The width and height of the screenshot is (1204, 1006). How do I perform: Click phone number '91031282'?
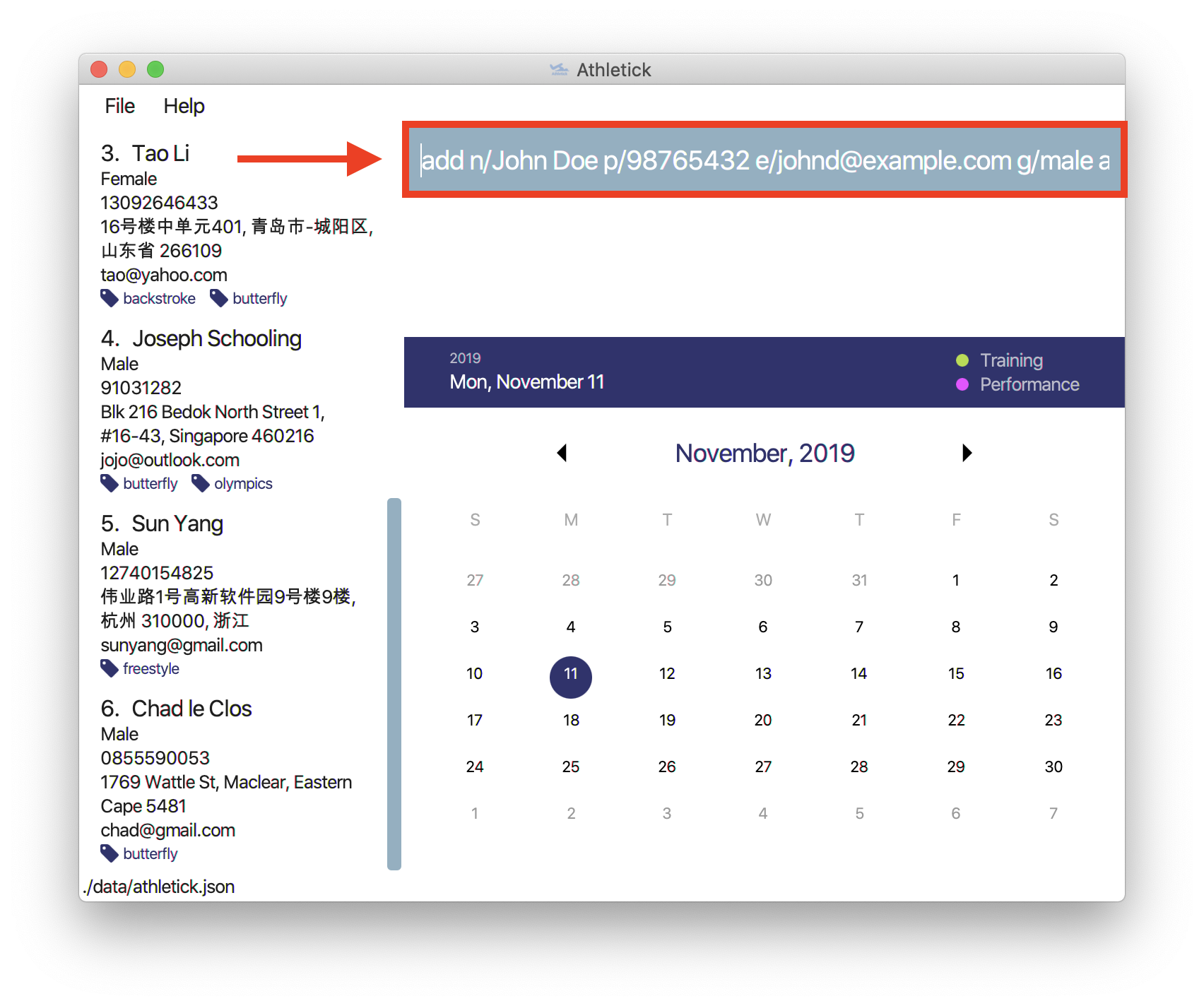pyautogui.click(x=141, y=388)
